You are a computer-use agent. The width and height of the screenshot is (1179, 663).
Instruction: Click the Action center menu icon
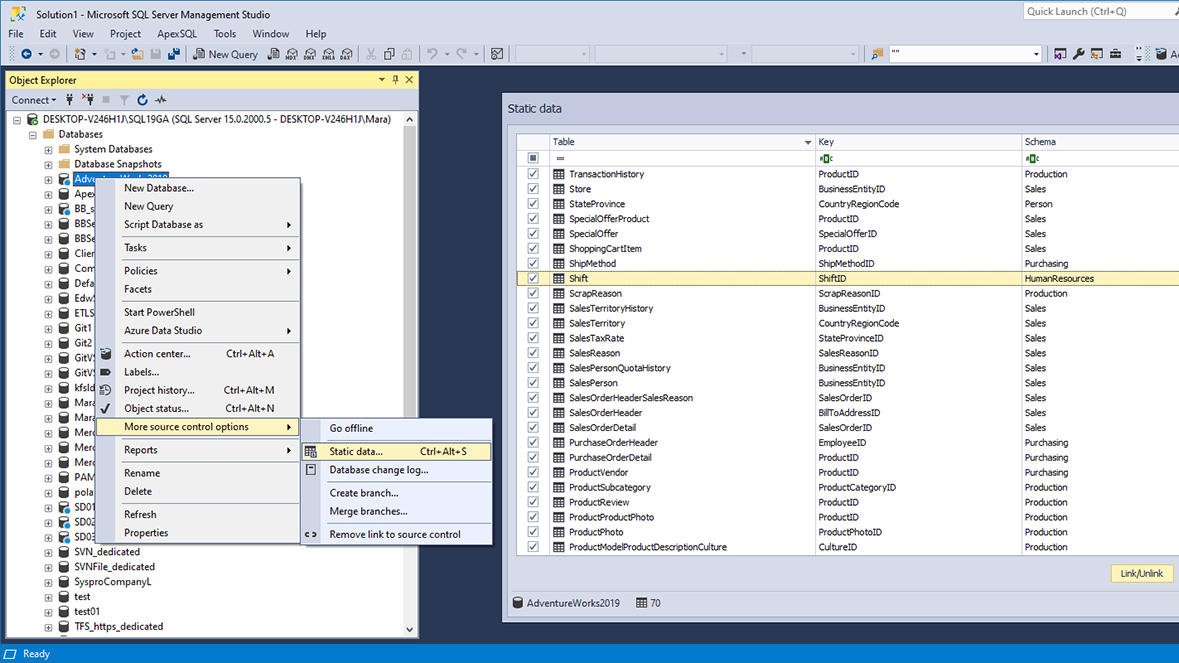coord(106,353)
